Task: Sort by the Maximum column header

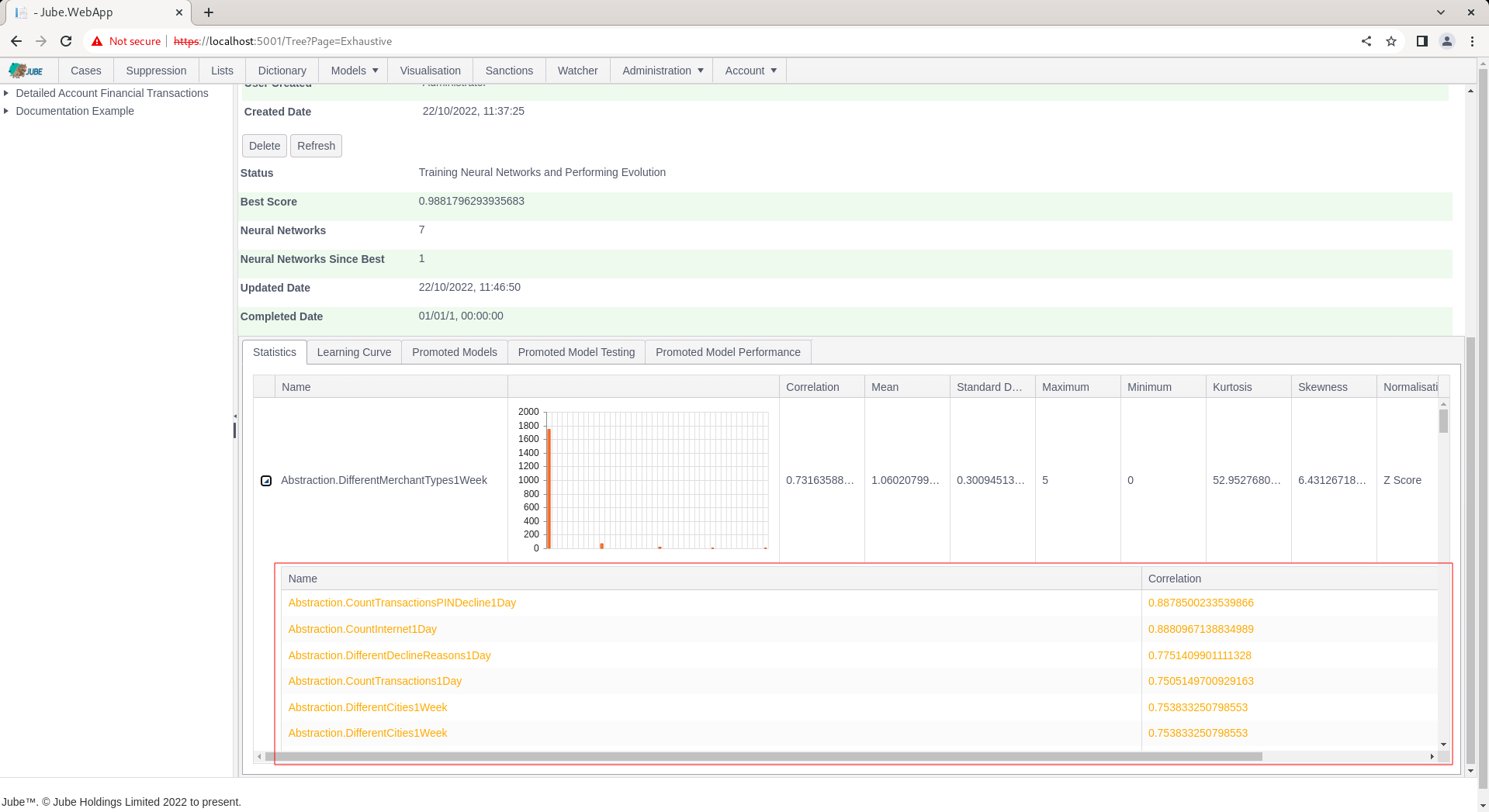Action: [x=1078, y=387]
